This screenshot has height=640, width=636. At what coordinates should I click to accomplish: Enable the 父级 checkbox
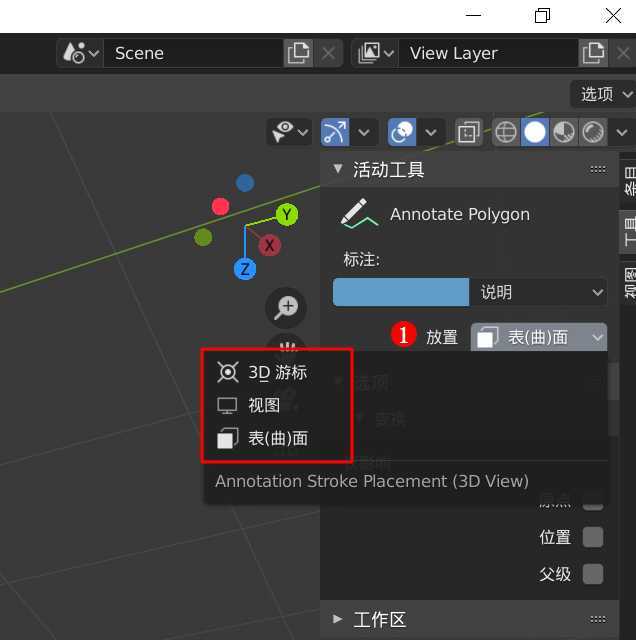click(593, 574)
